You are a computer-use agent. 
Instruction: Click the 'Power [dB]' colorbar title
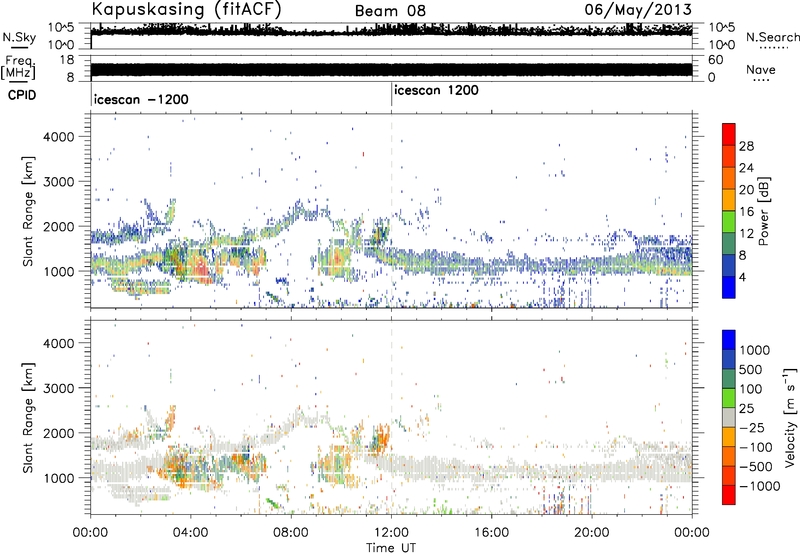764,211
